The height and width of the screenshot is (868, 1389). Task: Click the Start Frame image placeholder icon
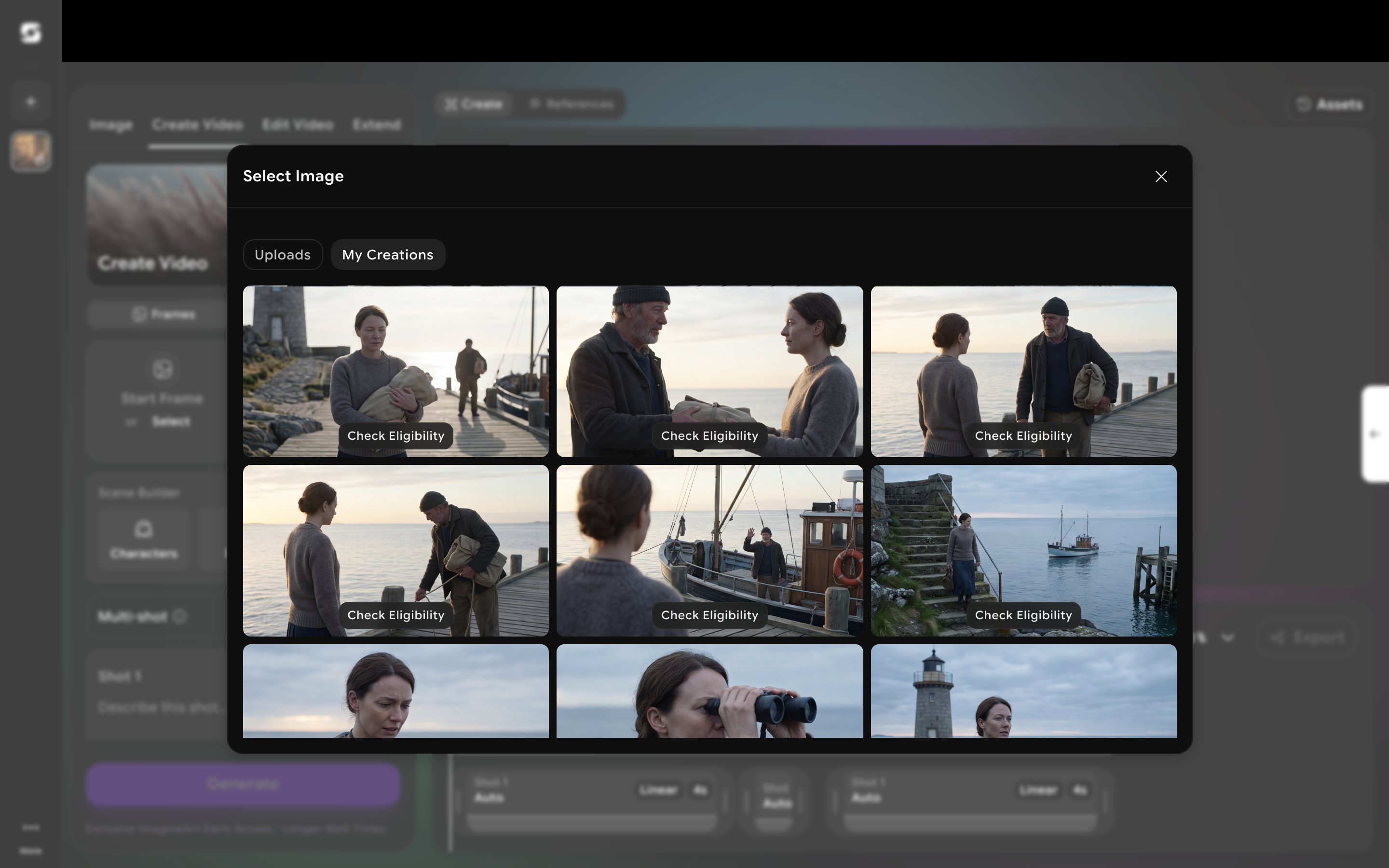tap(163, 369)
